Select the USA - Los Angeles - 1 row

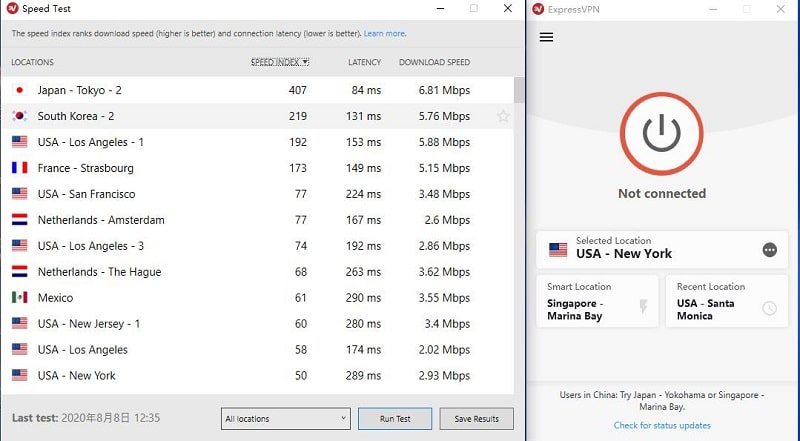257,142
